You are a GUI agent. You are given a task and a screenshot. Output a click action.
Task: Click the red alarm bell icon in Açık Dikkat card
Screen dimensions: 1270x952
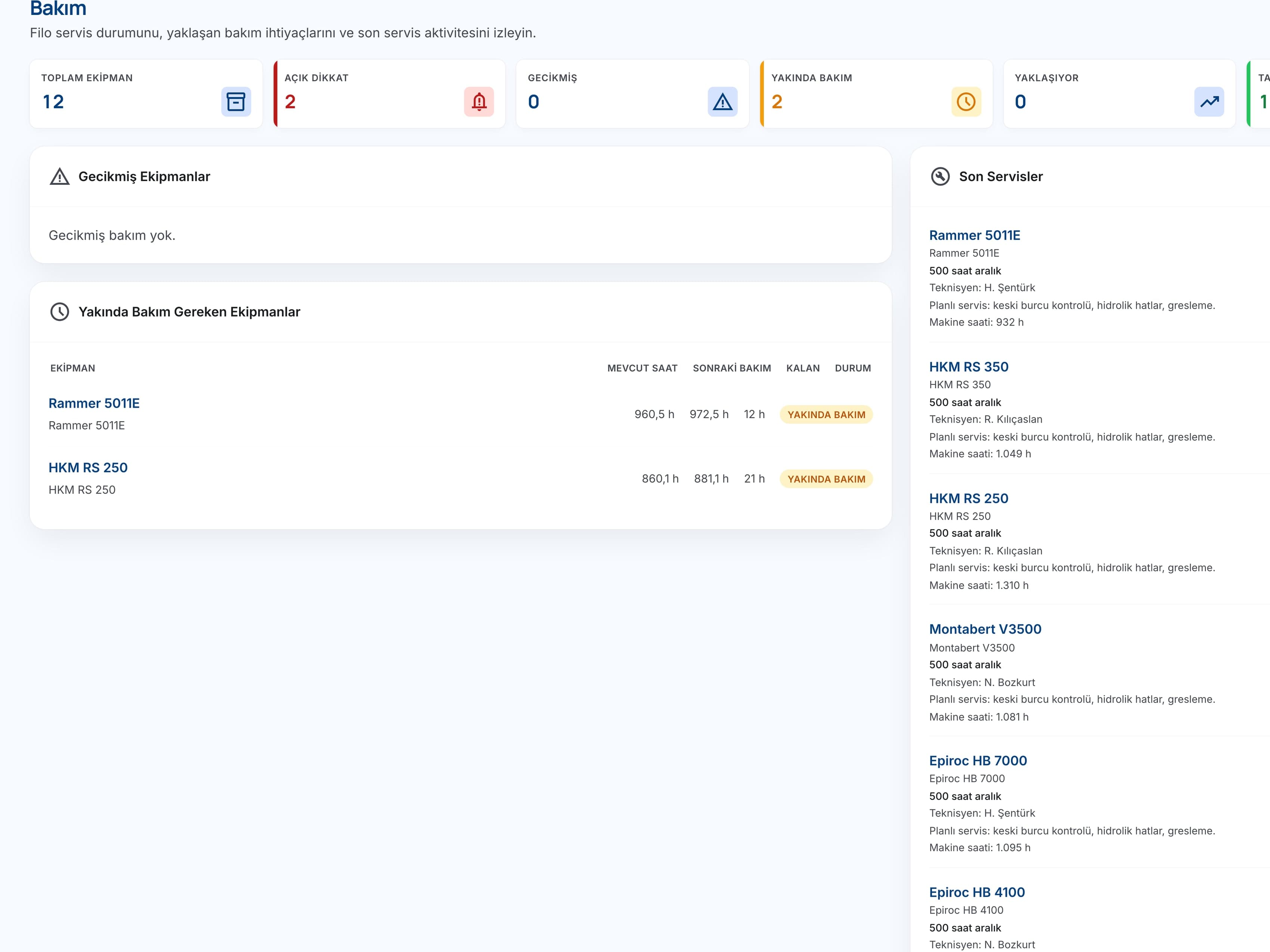(479, 102)
